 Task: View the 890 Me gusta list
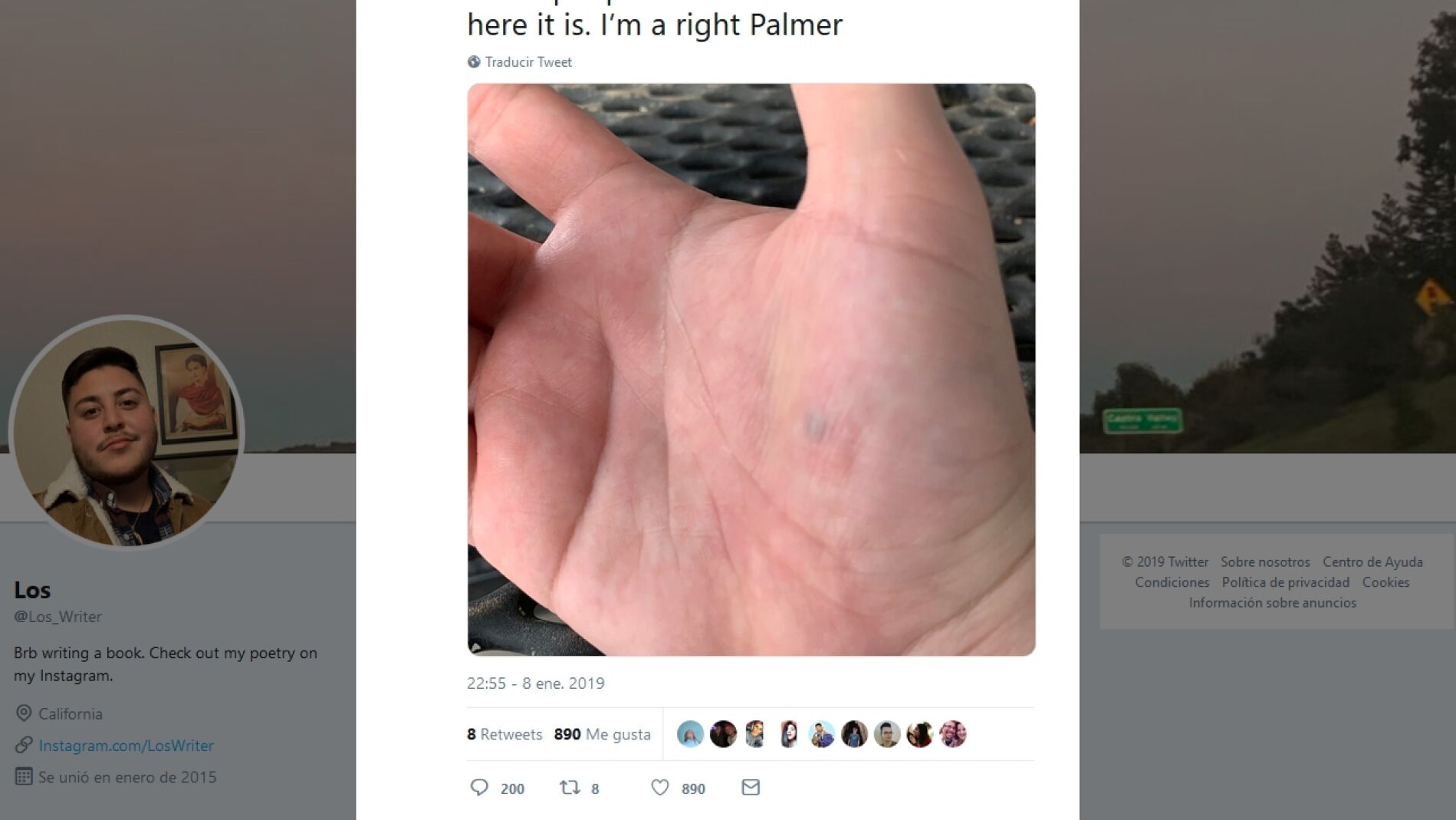pyautogui.click(x=602, y=734)
